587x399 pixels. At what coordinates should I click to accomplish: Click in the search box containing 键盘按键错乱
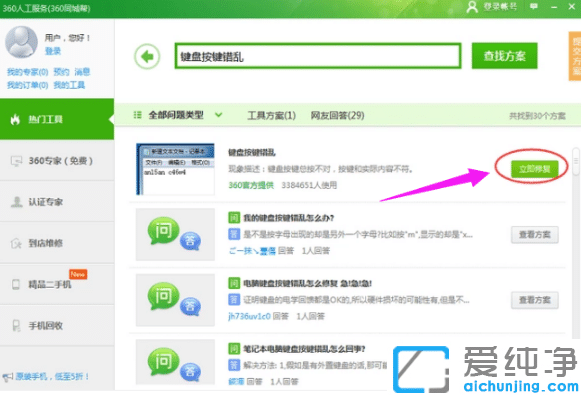318,56
